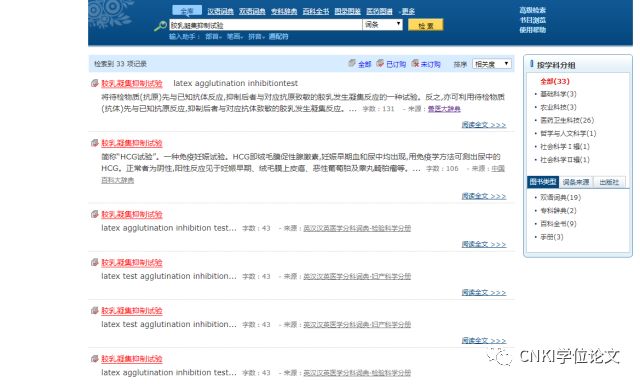Switch to 图录图鉴 category
640x384 pixels.
tap(348, 11)
